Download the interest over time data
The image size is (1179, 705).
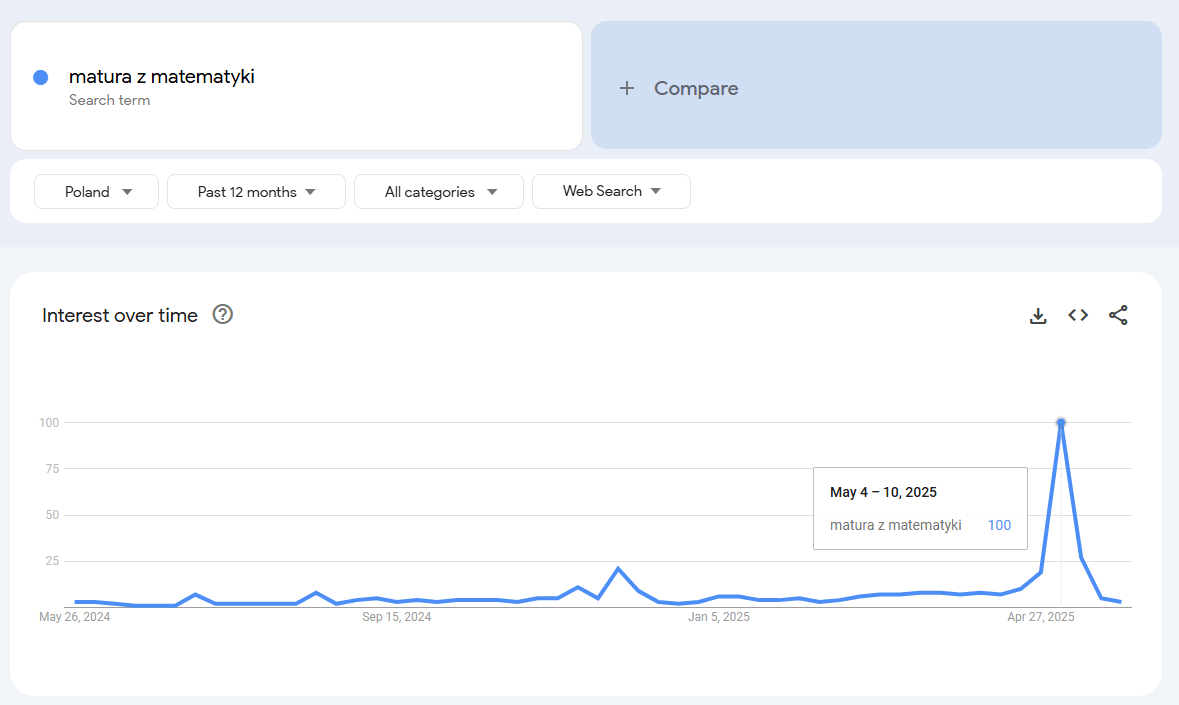(x=1038, y=316)
